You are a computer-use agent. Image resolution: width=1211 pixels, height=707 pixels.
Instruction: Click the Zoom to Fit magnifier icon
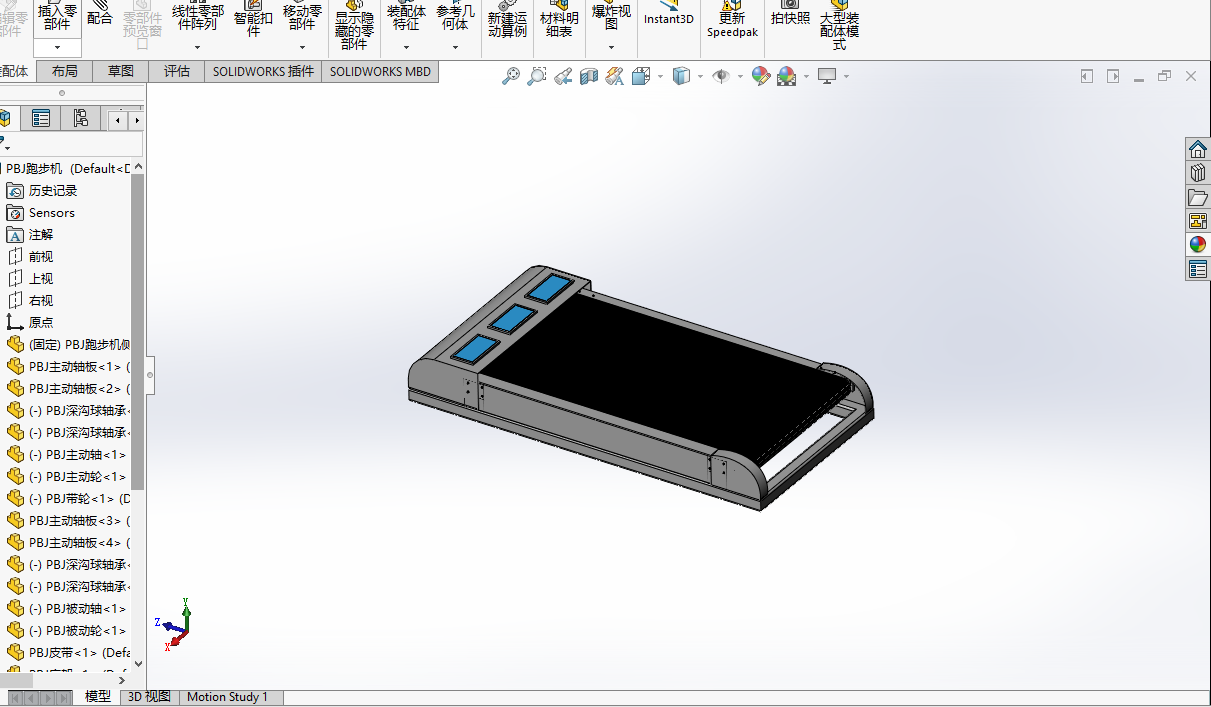pyautogui.click(x=511, y=76)
